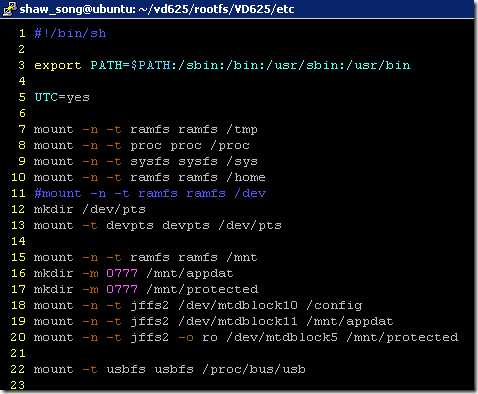Image resolution: width=478 pixels, height=394 pixels.
Task: Click the 'UTC=yes' line
Action: click(x=62, y=97)
